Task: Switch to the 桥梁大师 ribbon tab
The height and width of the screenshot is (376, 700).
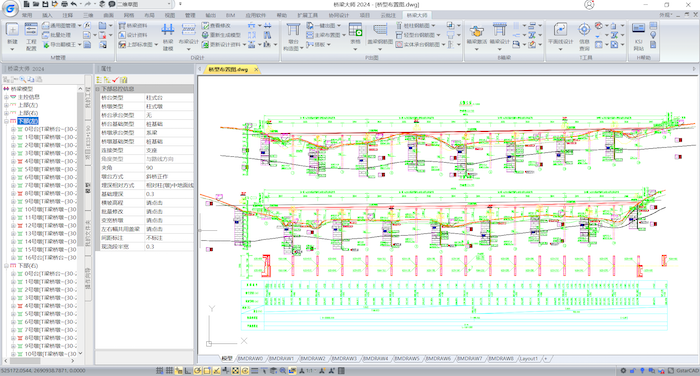Action: click(417, 15)
